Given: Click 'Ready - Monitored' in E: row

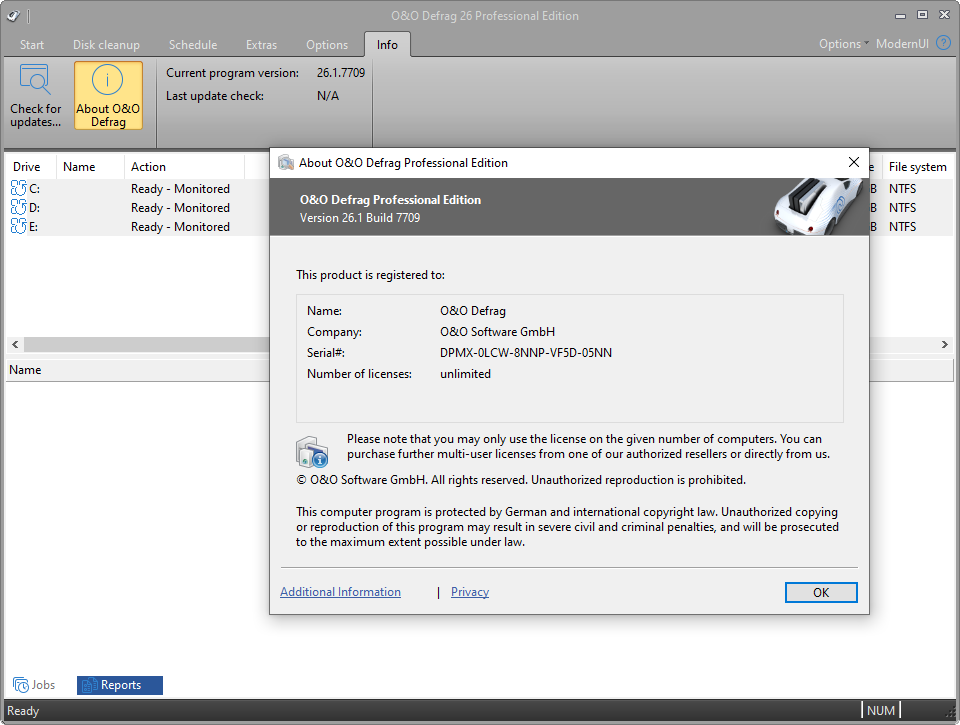Looking at the screenshot, I should pyautogui.click(x=180, y=227).
